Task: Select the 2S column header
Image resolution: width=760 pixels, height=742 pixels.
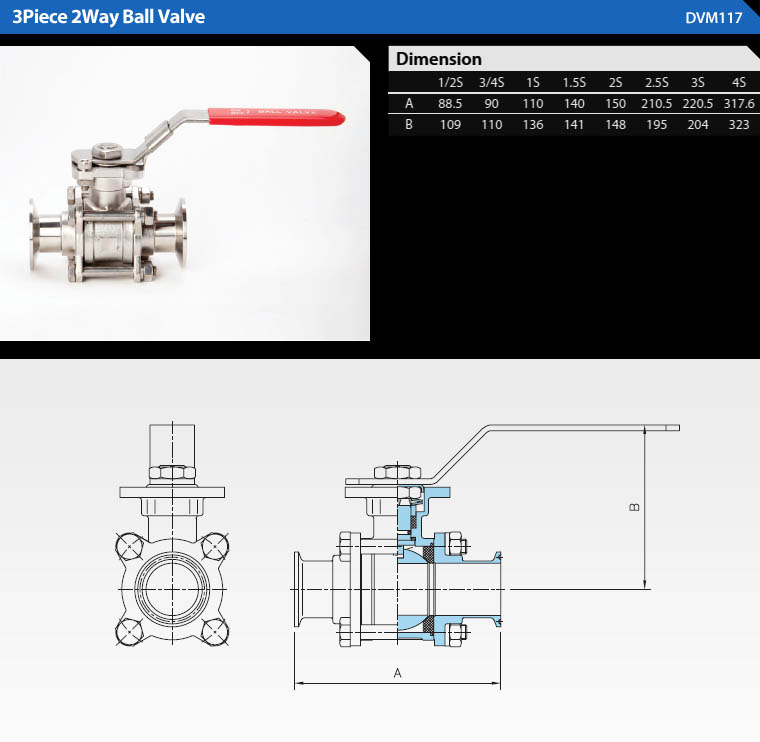Action: click(615, 82)
